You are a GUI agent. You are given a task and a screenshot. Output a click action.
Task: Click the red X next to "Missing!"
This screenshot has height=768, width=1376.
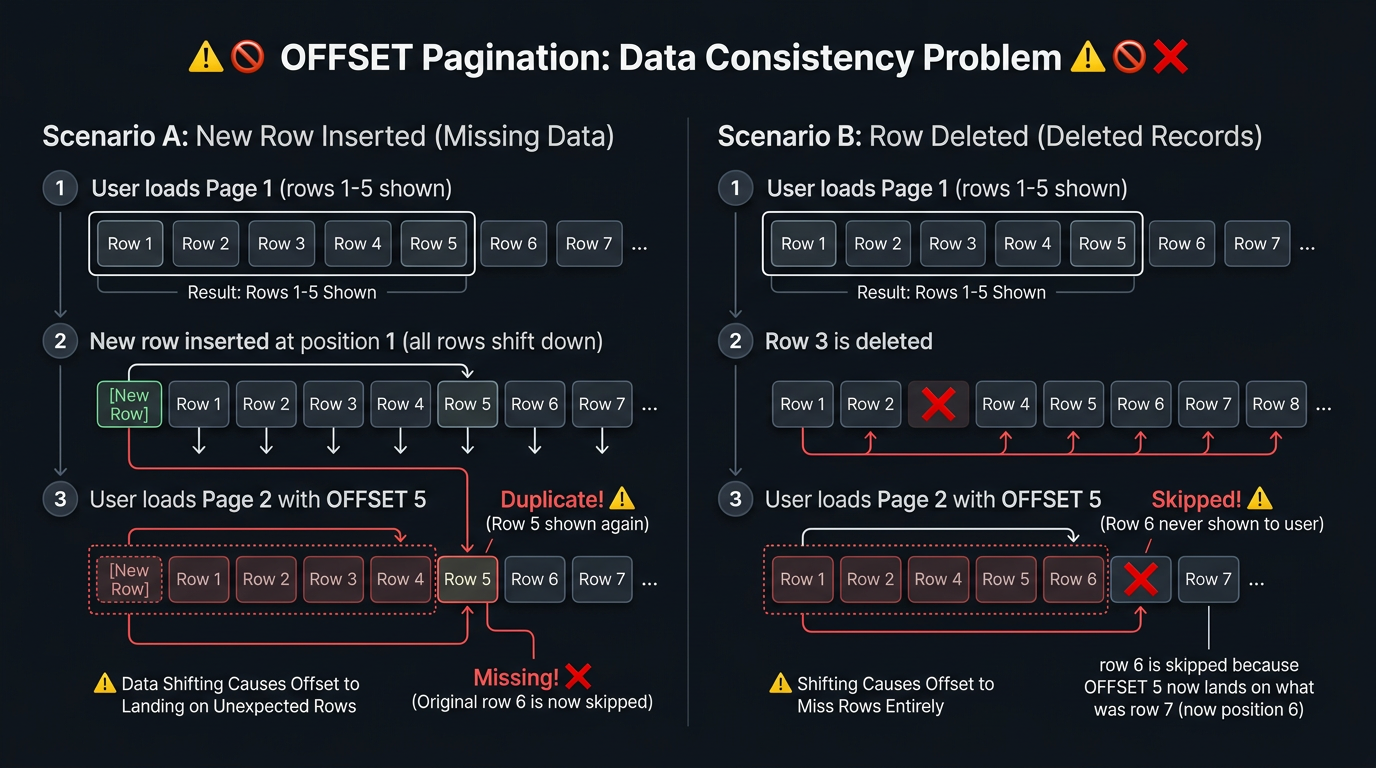pyautogui.click(x=578, y=677)
